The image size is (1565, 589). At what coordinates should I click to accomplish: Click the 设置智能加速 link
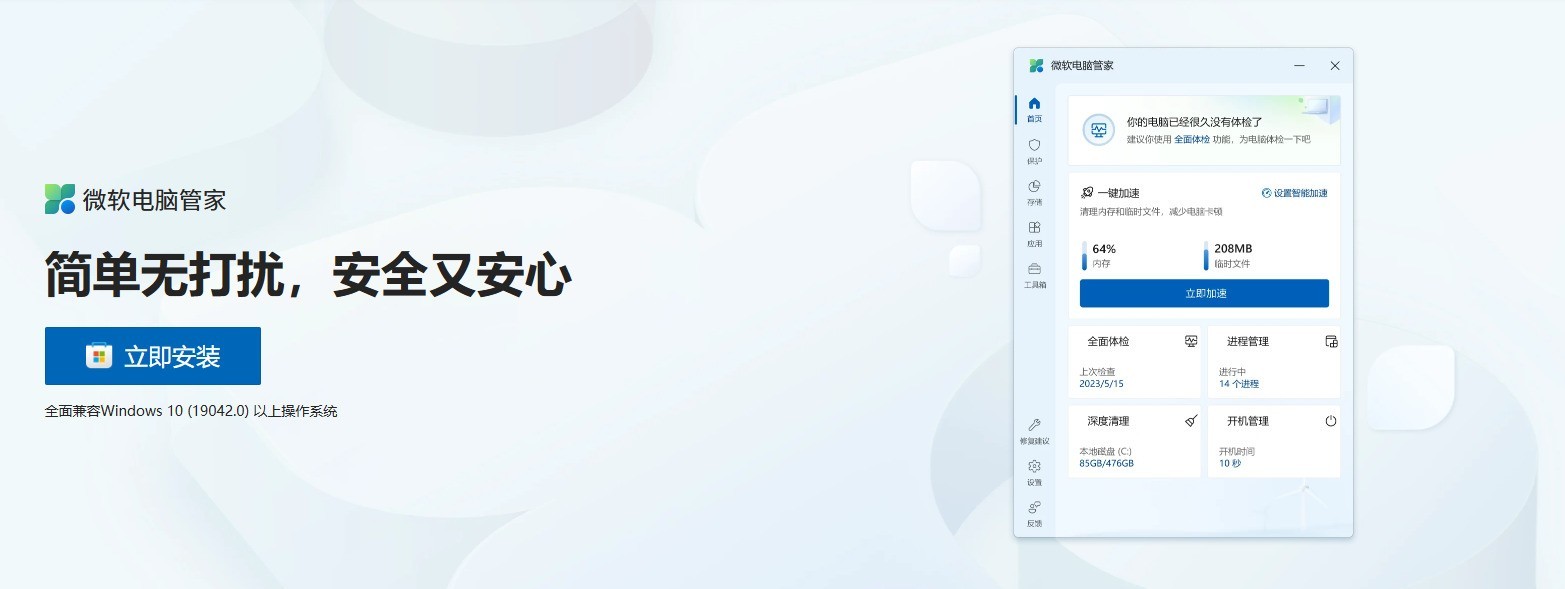click(1295, 193)
